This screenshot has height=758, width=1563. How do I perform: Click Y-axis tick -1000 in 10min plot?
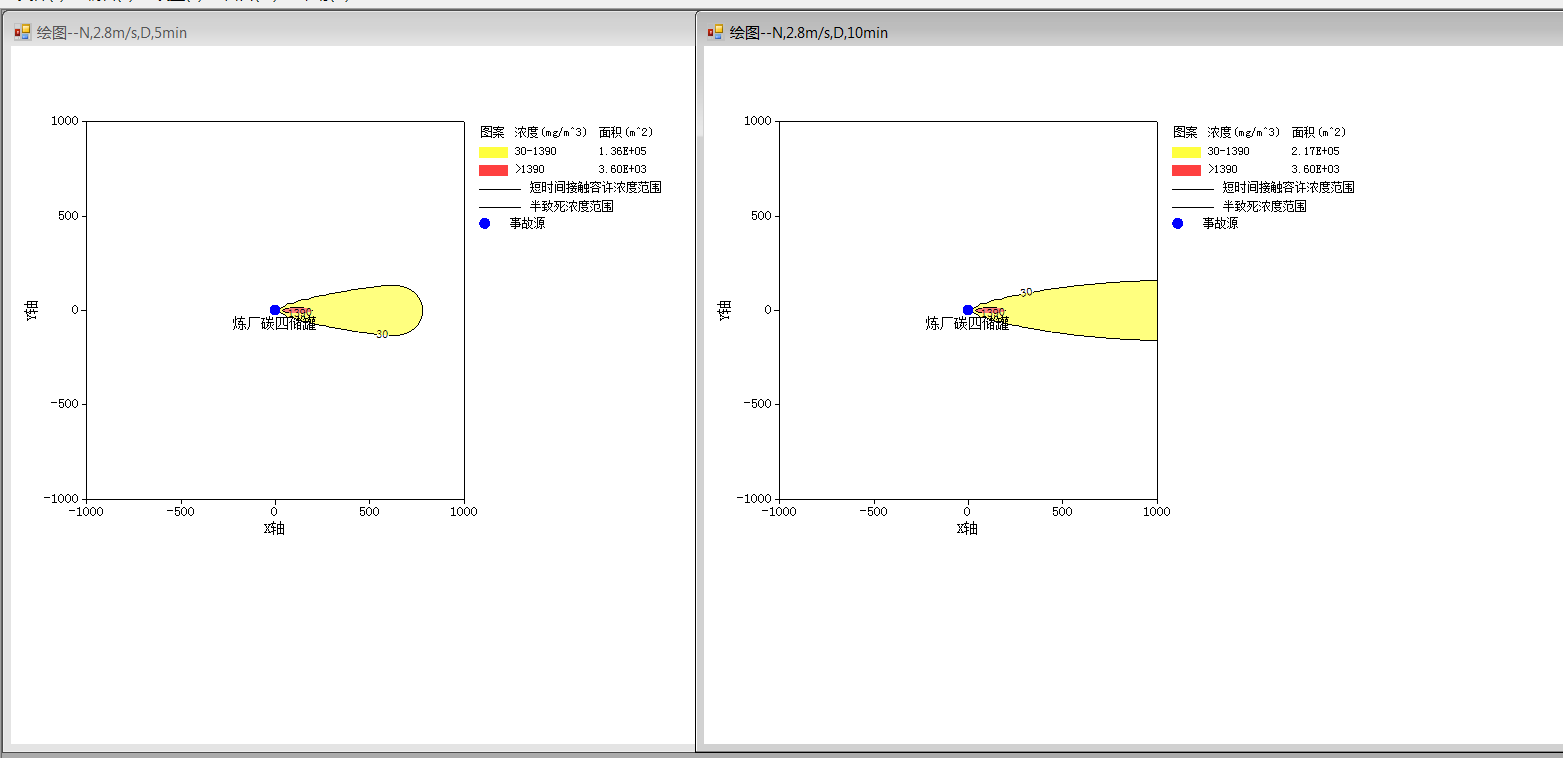(x=754, y=498)
